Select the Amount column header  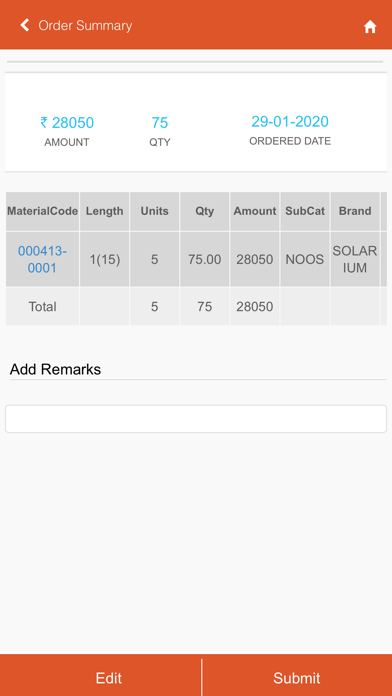(x=255, y=211)
